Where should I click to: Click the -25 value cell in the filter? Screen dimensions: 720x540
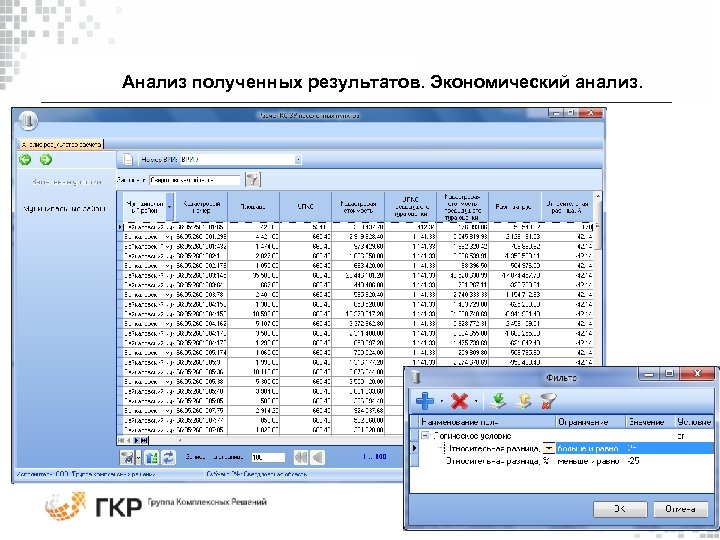[x=650, y=461]
